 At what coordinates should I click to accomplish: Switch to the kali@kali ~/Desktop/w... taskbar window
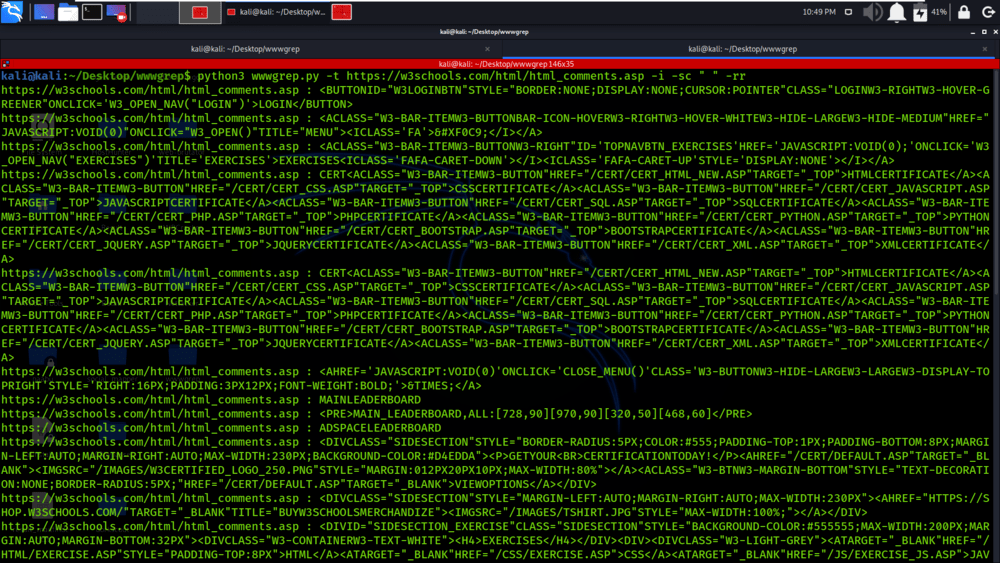coord(276,12)
